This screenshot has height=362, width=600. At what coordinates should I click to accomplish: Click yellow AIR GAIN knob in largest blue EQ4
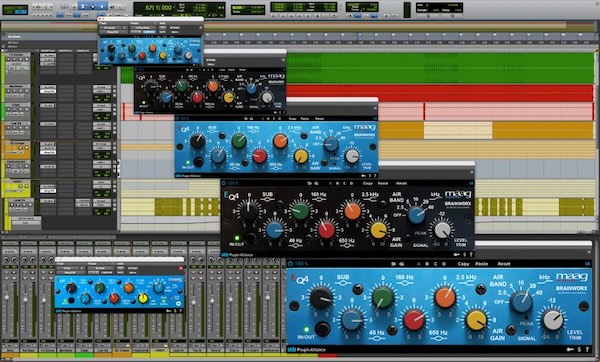pos(476,320)
